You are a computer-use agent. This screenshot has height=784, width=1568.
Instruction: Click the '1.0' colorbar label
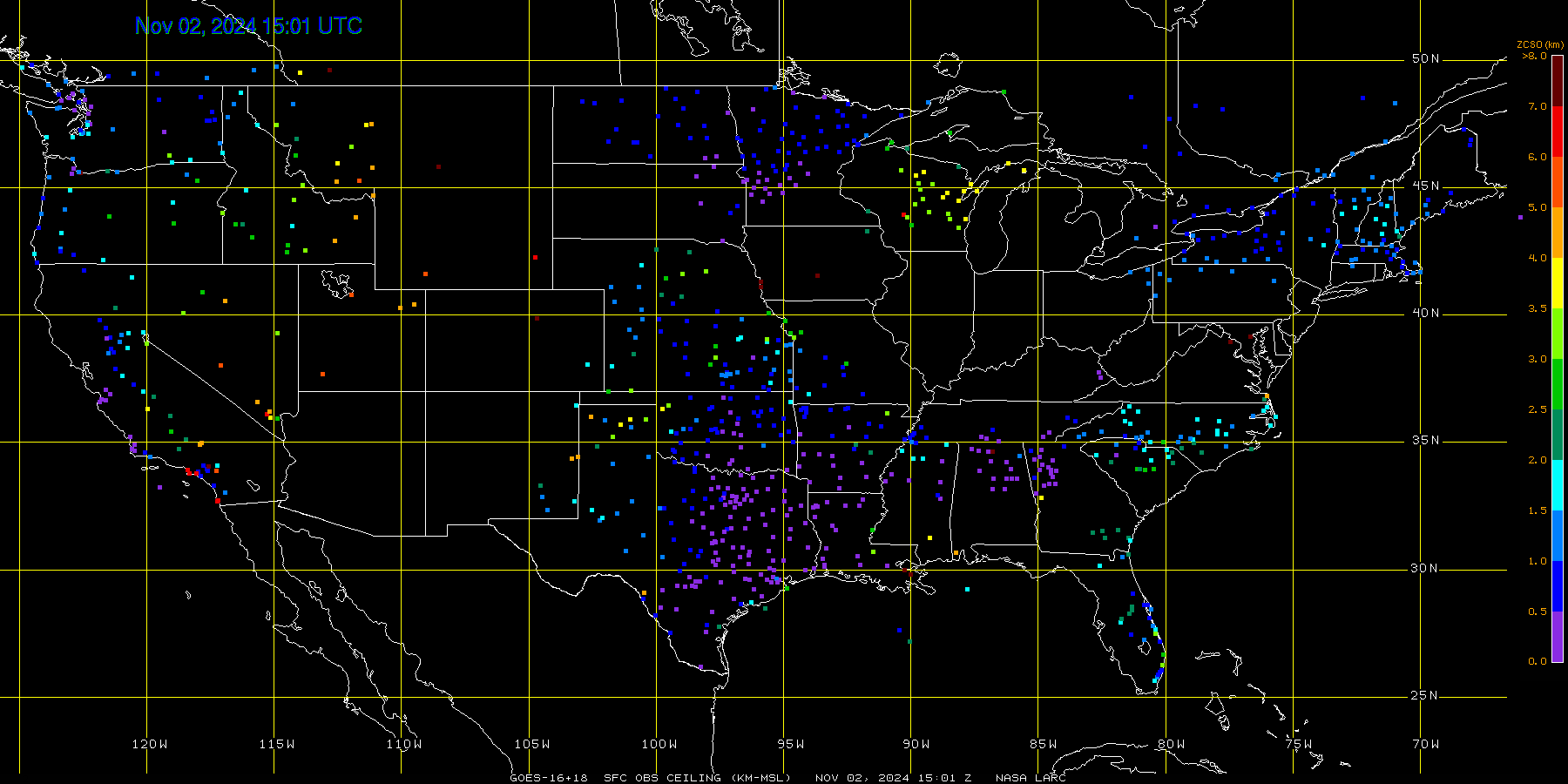pyautogui.click(x=1538, y=561)
